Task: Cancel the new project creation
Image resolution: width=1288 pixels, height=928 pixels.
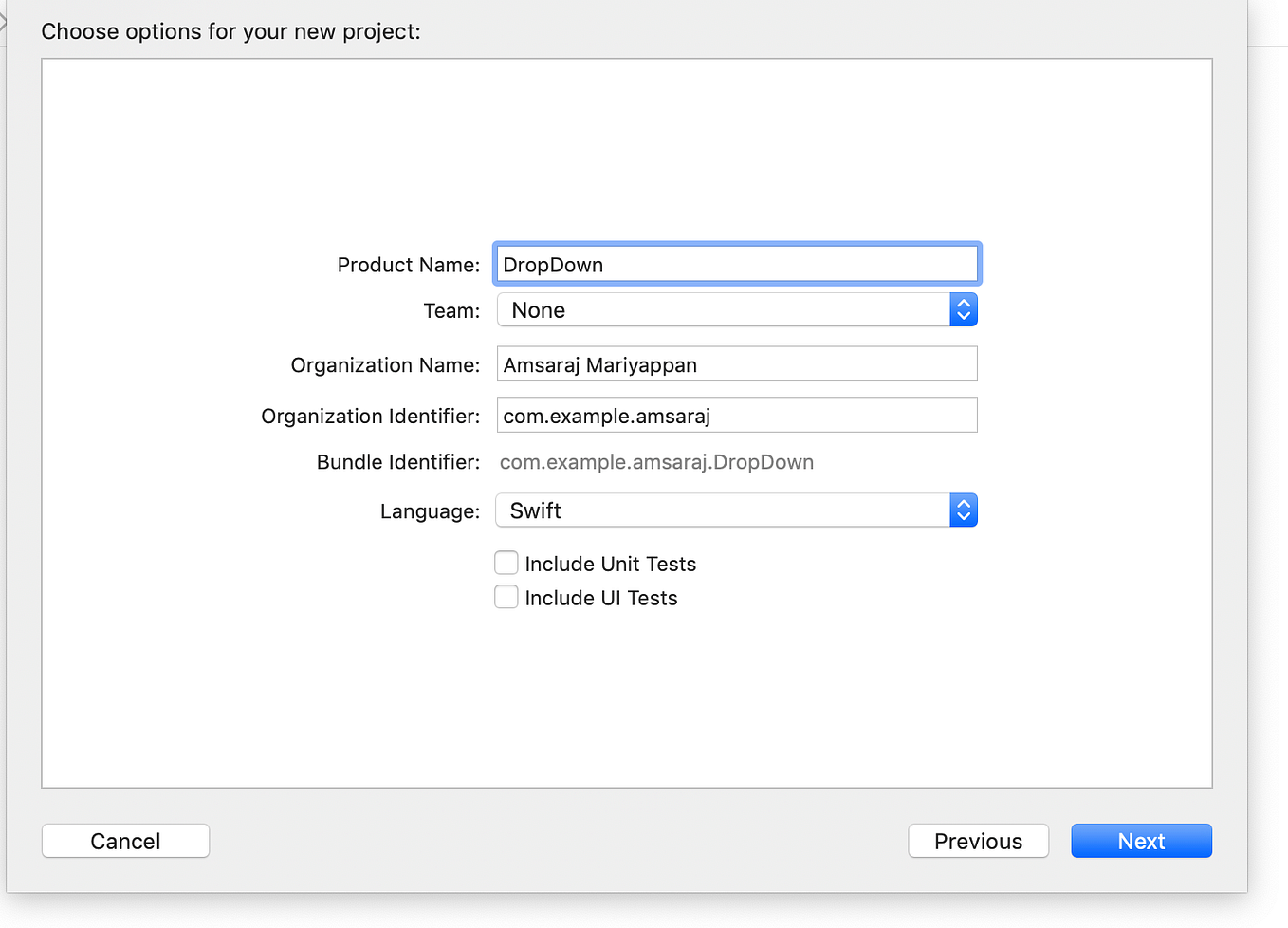Action: 125,841
